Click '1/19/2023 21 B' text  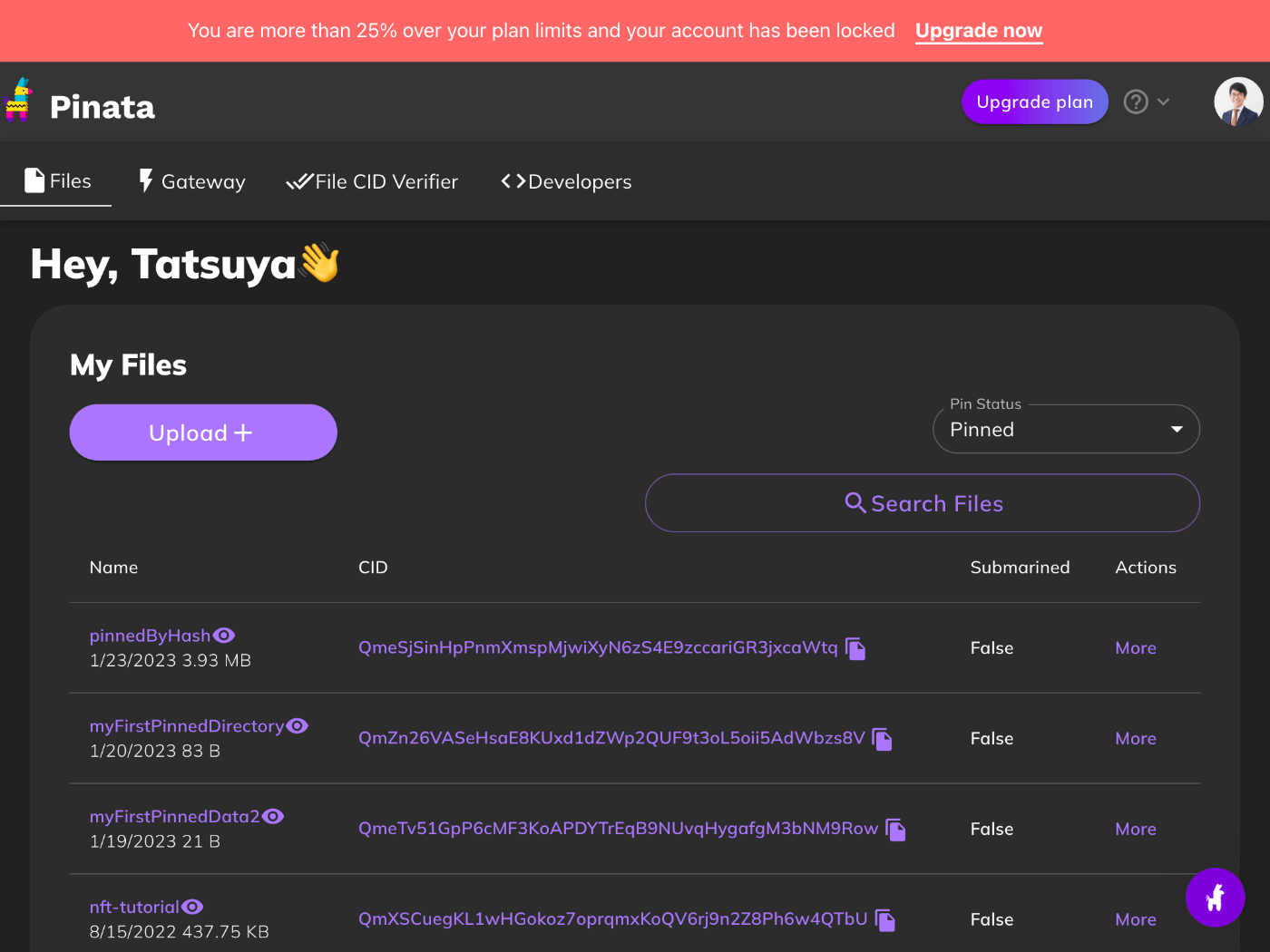click(x=155, y=842)
